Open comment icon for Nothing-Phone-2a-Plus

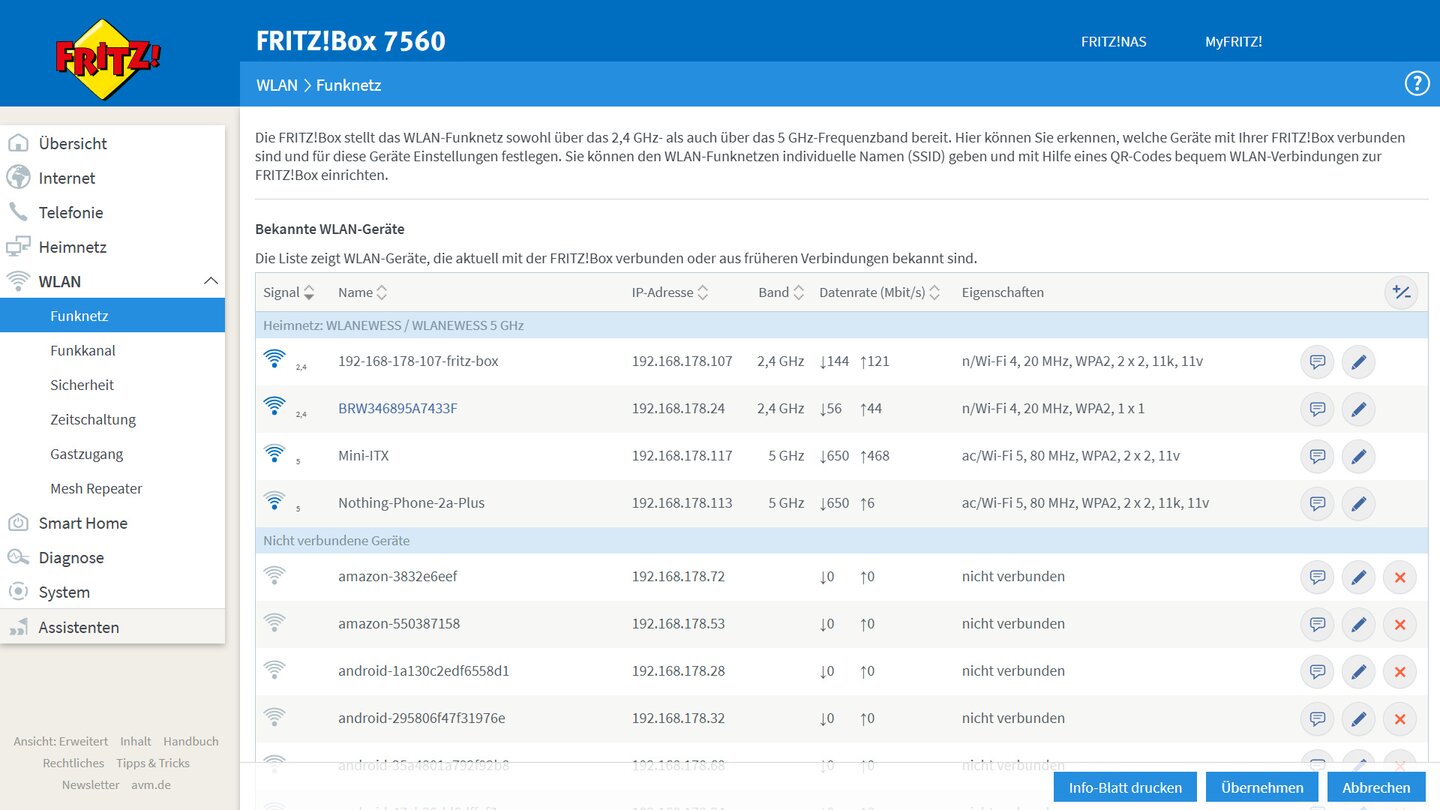(1317, 503)
